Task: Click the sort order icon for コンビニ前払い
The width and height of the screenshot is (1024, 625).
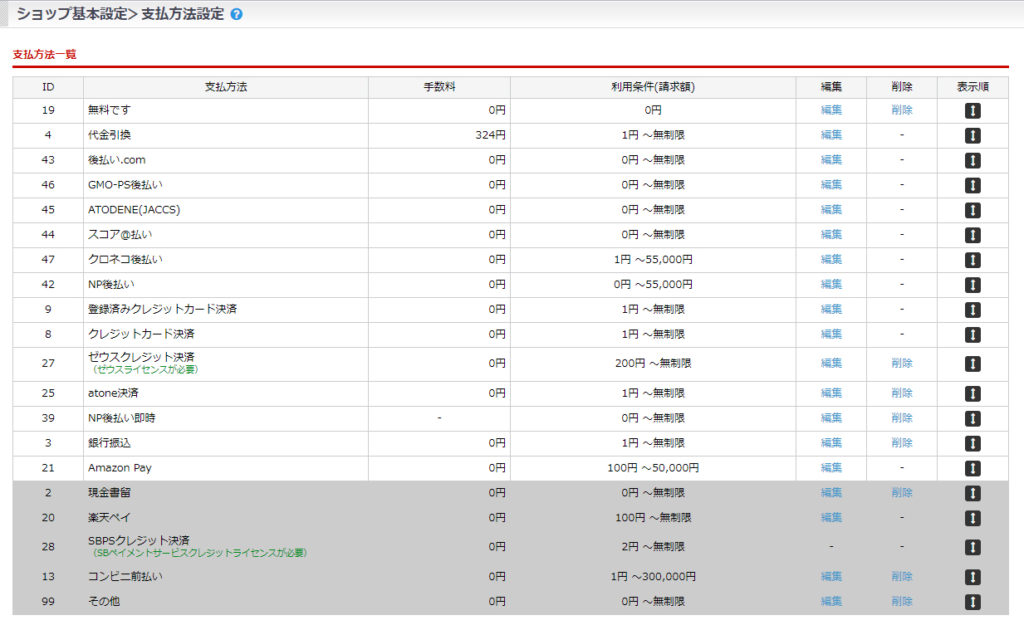Action: (x=972, y=577)
